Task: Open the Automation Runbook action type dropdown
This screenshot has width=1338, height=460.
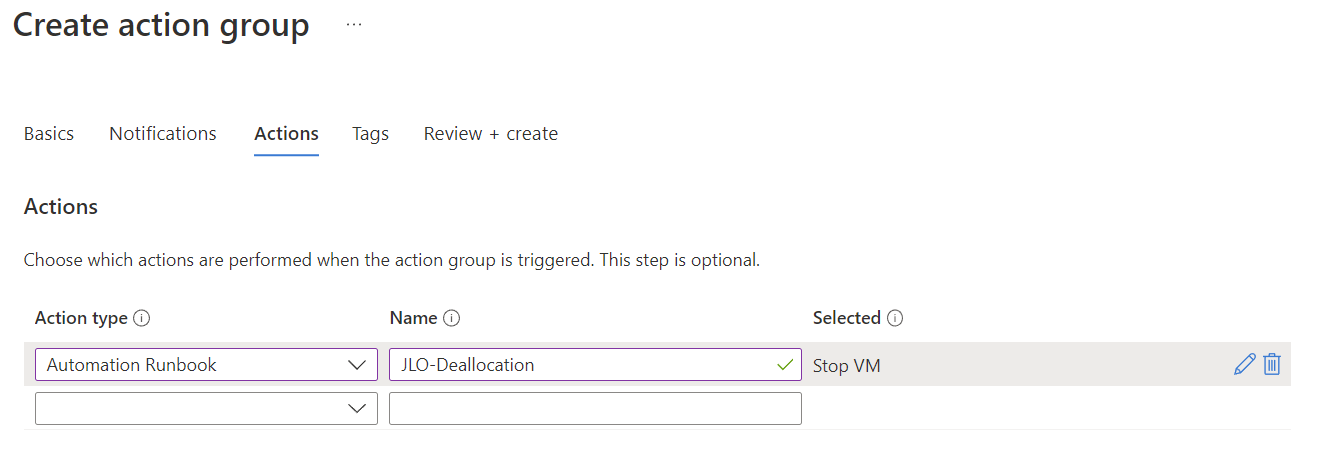Action: (x=206, y=364)
